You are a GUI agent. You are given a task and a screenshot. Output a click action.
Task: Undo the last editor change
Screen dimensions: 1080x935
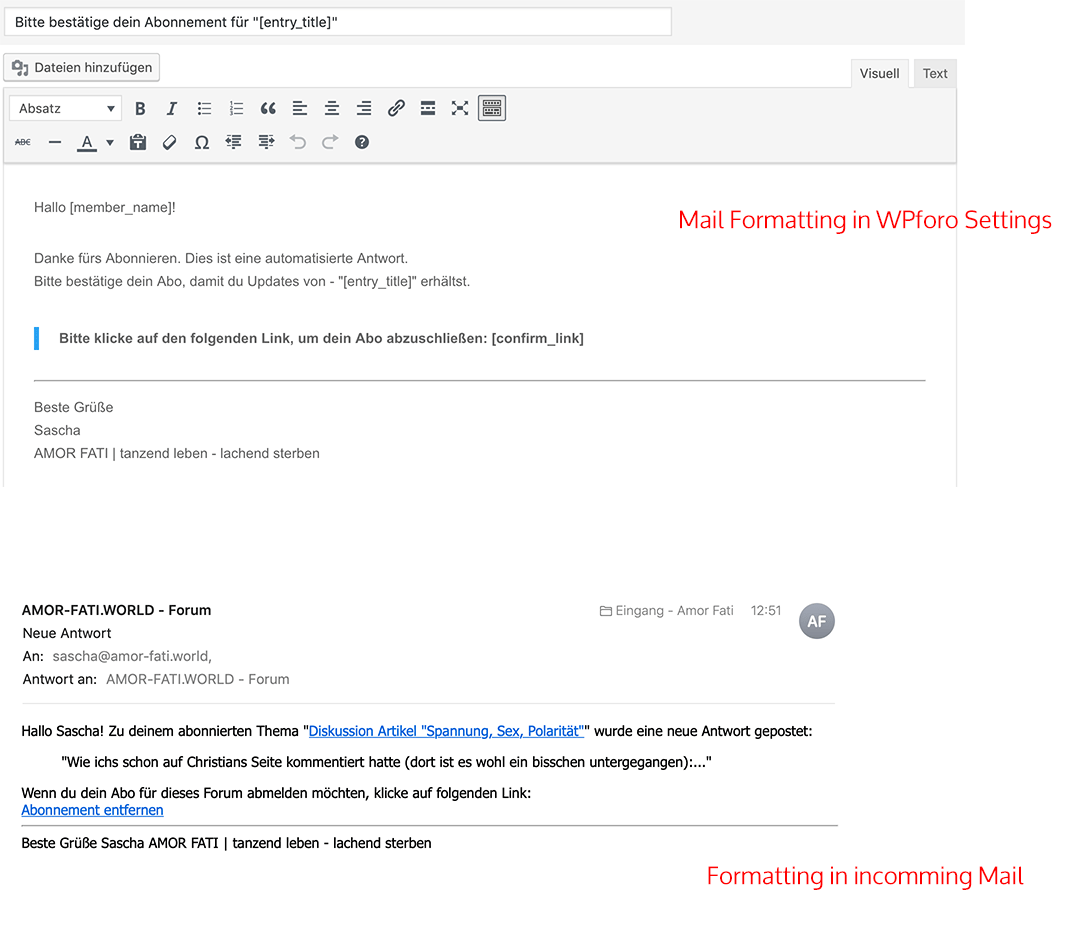[x=297, y=142]
